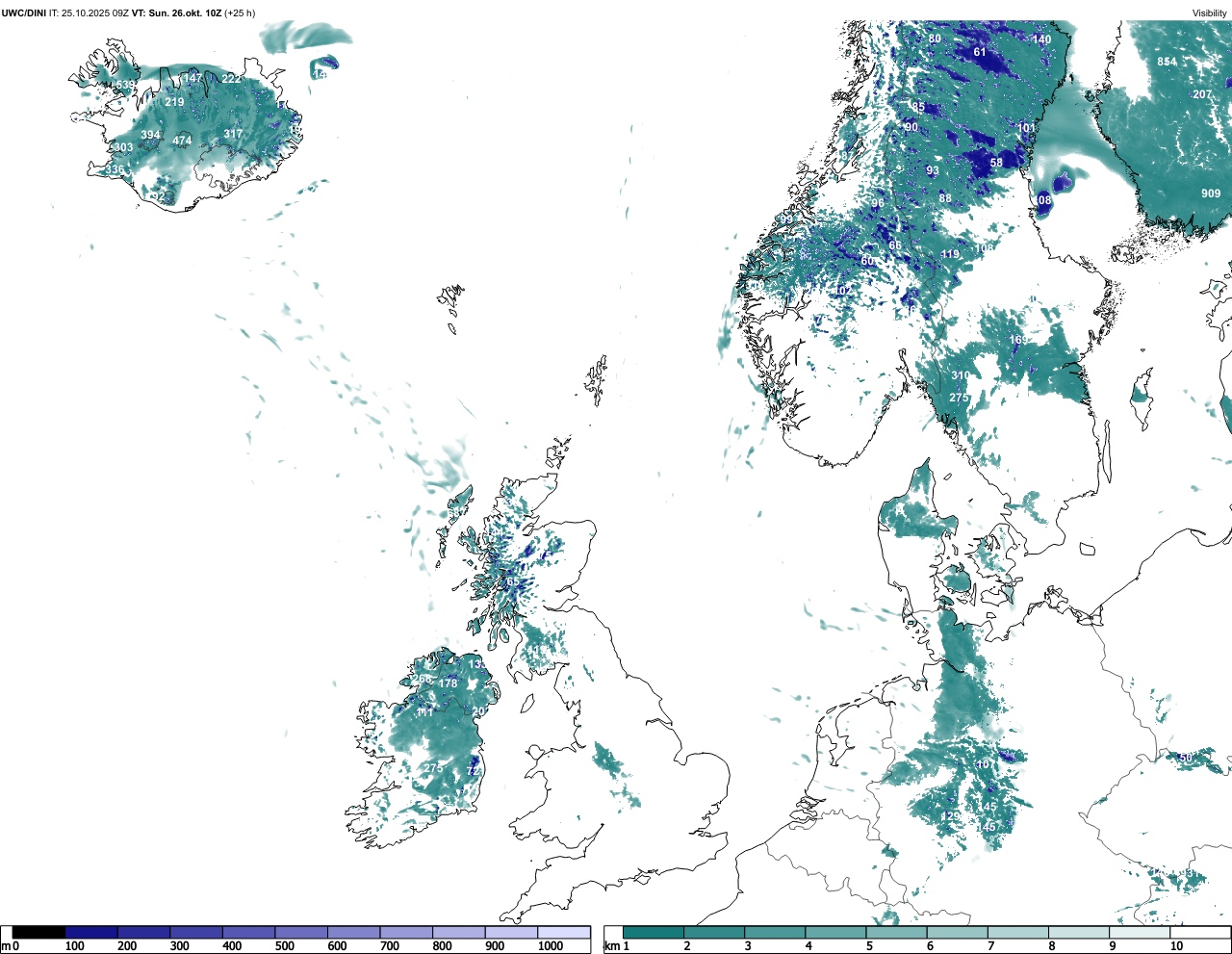Click the "UWC/DINI" model label
Image resolution: width=1232 pixels, height=954 pixels.
pyautogui.click(x=24, y=13)
